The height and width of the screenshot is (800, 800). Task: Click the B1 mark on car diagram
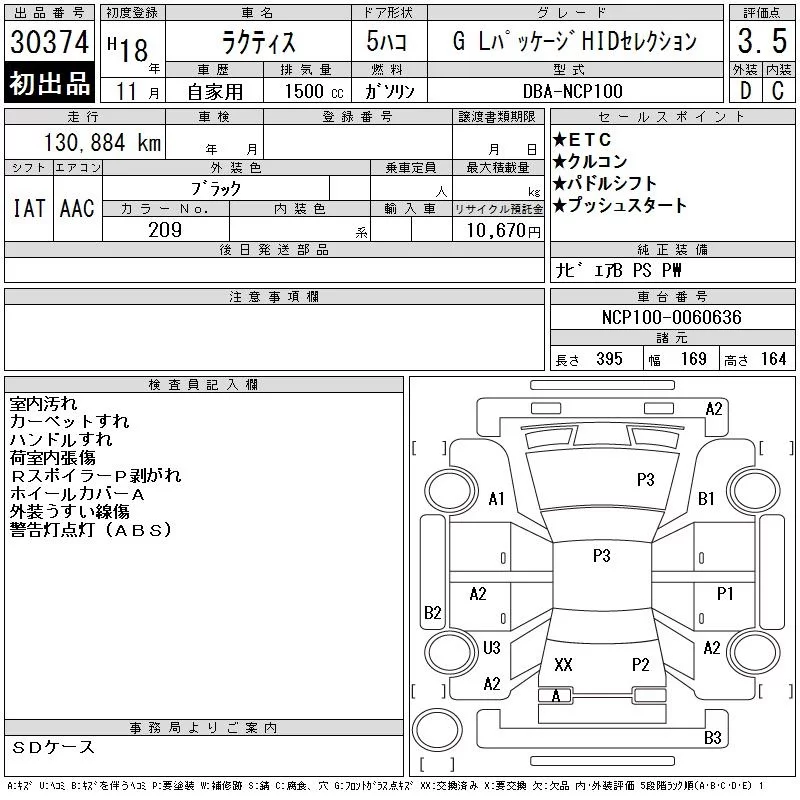[x=706, y=498]
